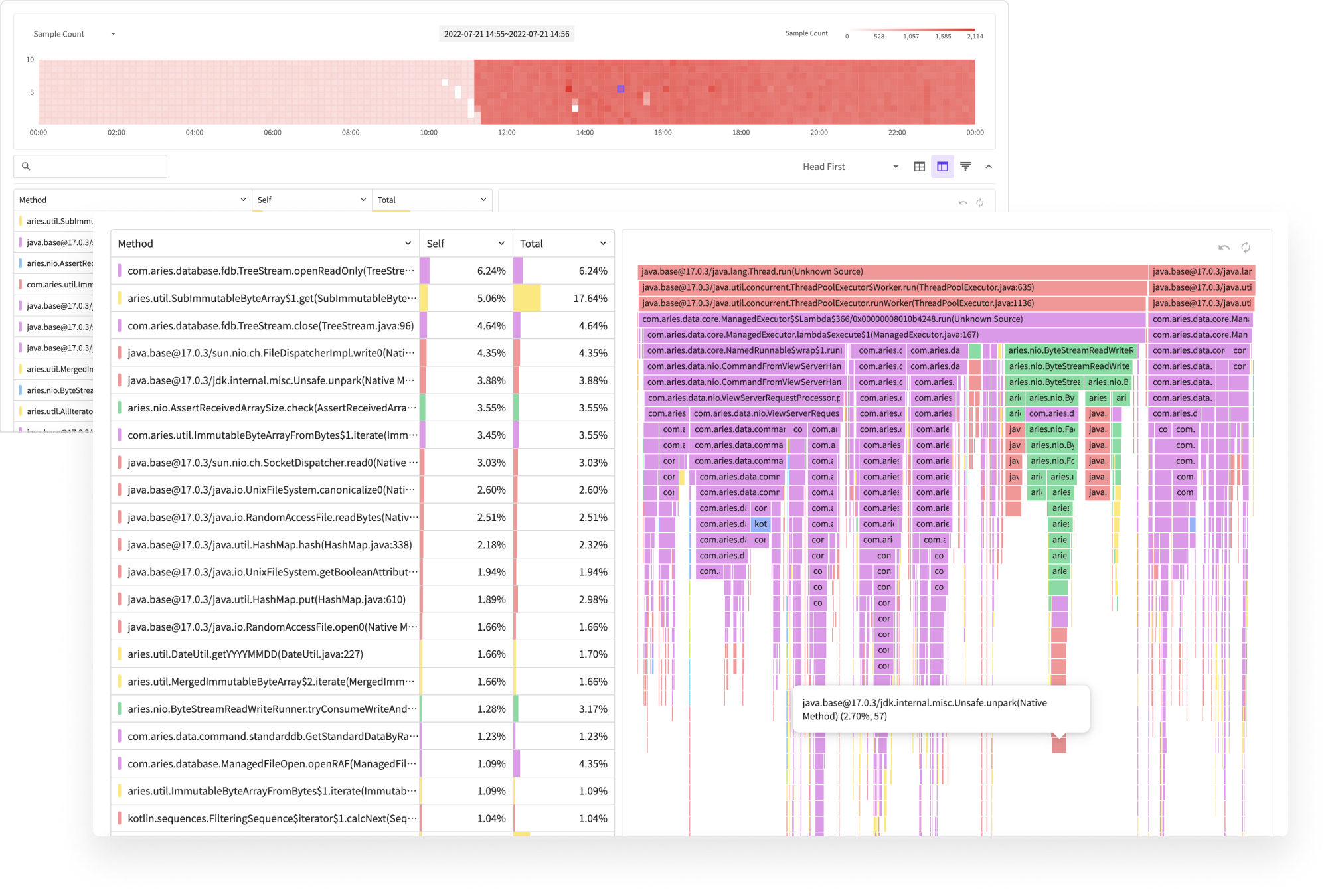Switch to the table grid view layout
The image size is (1328, 896).
(919, 166)
